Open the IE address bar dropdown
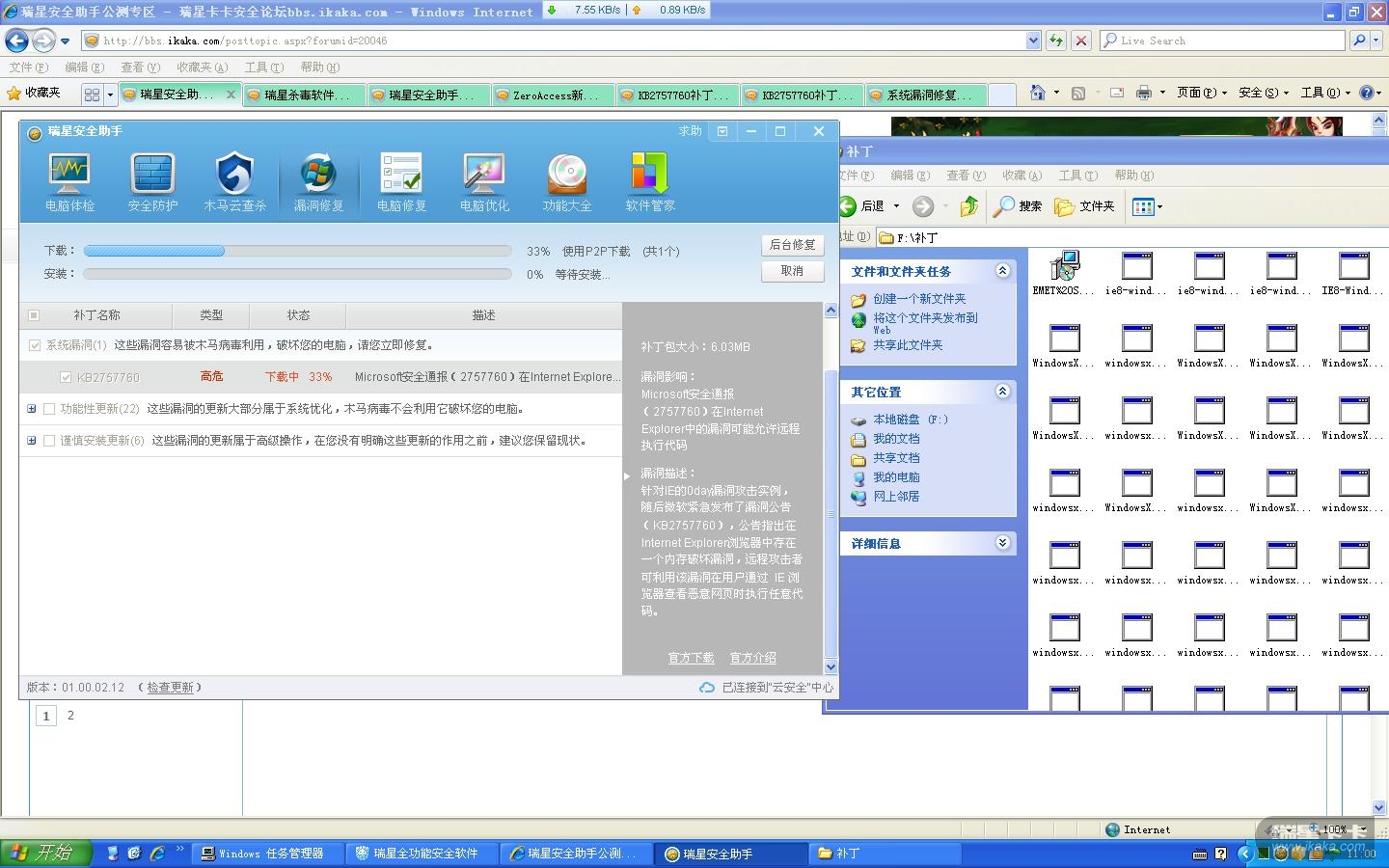 click(1033, 41)
